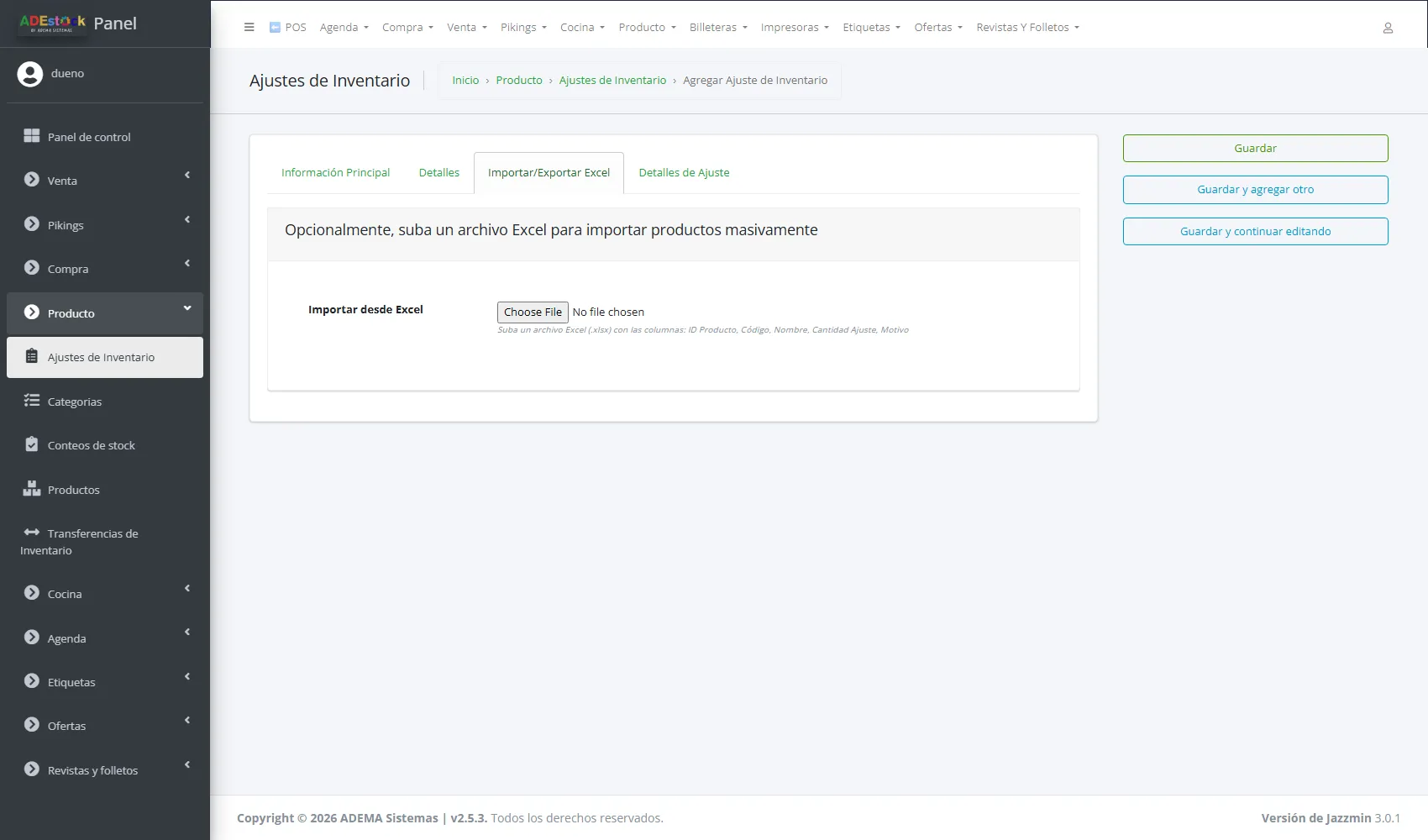This screenshot has width=1428, height=840.
Task: Expand the Revistas y folletos sidebar chevron
Action: coord(187,765)
